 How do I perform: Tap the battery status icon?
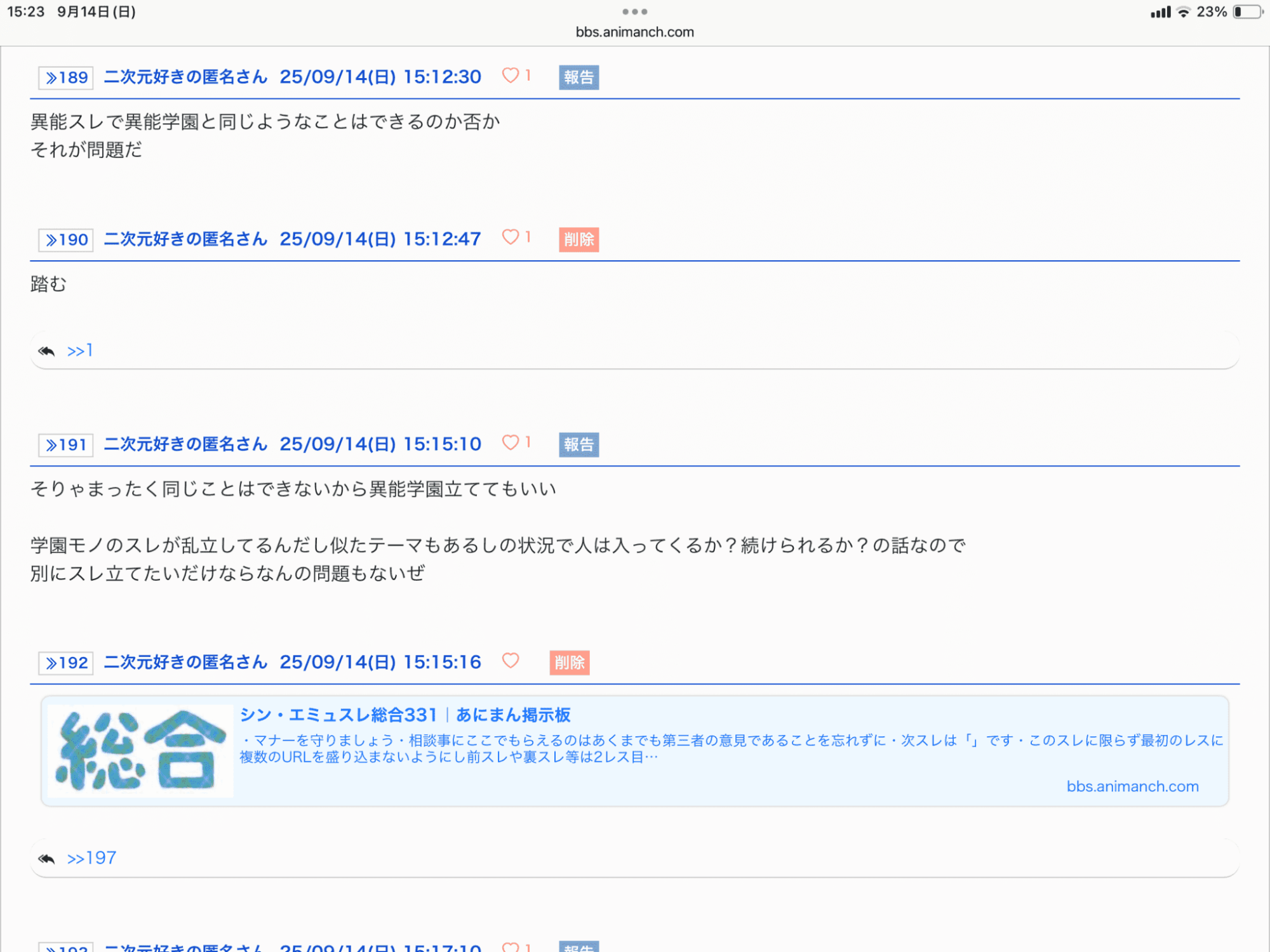click(1247, 12)
